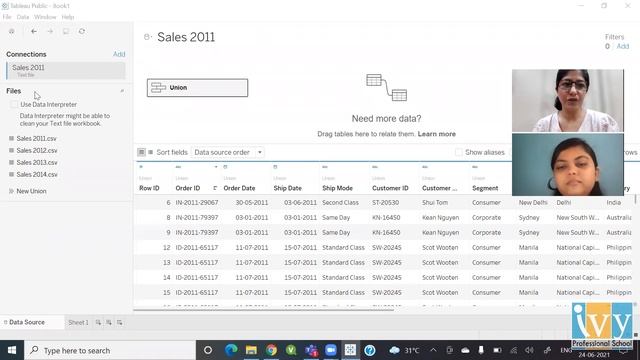Select the Sales 2013.csv file
Image resolution: width=640 pixels, height=360 pixels.
click(37, 162)
